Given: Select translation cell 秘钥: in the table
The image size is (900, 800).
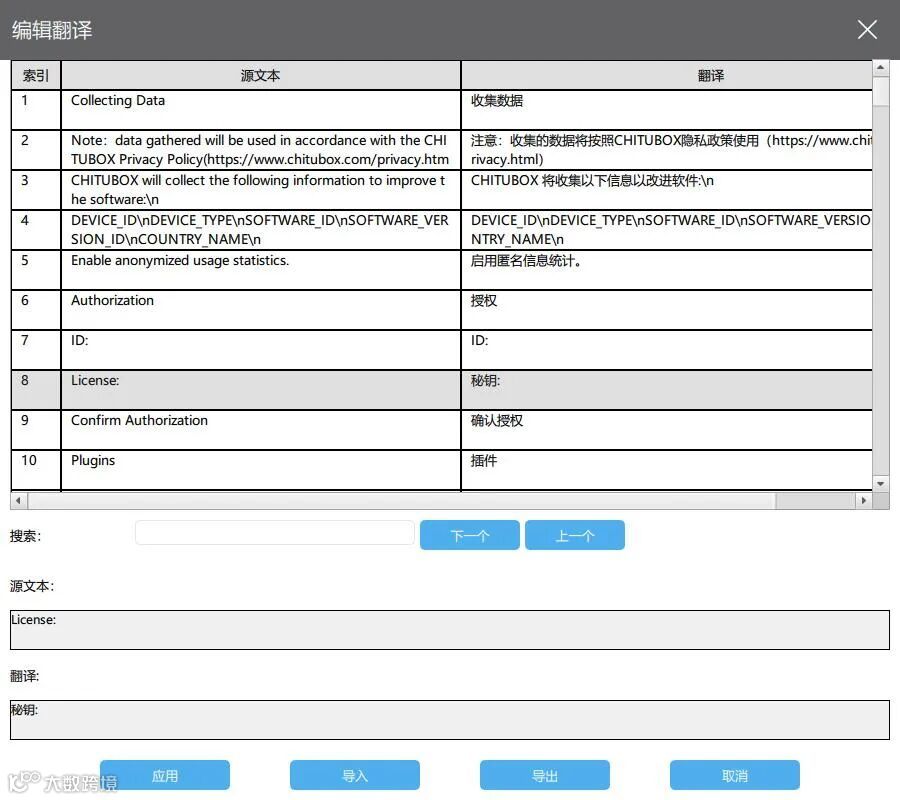Looking at the screenshot, I should pyautogui.click(x=667, y=390).
